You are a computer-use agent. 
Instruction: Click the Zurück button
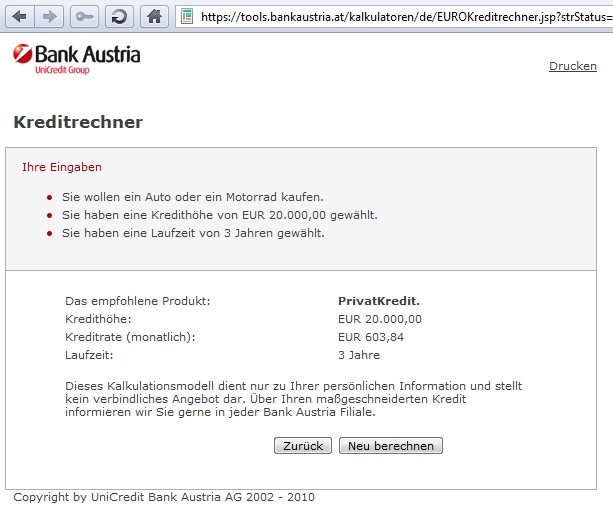point(303,446)
